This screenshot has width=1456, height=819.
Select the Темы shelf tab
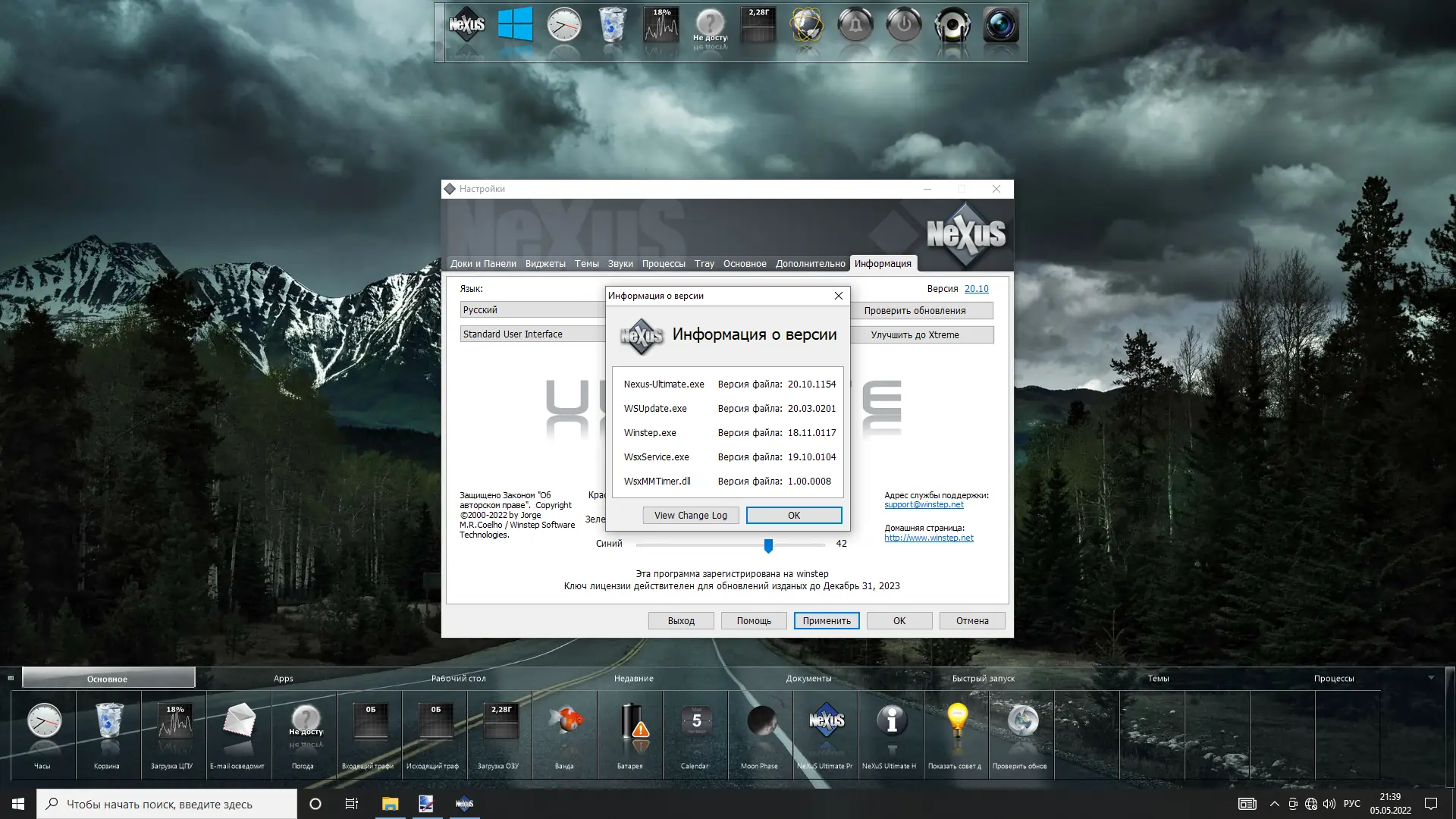(1158, 679)
